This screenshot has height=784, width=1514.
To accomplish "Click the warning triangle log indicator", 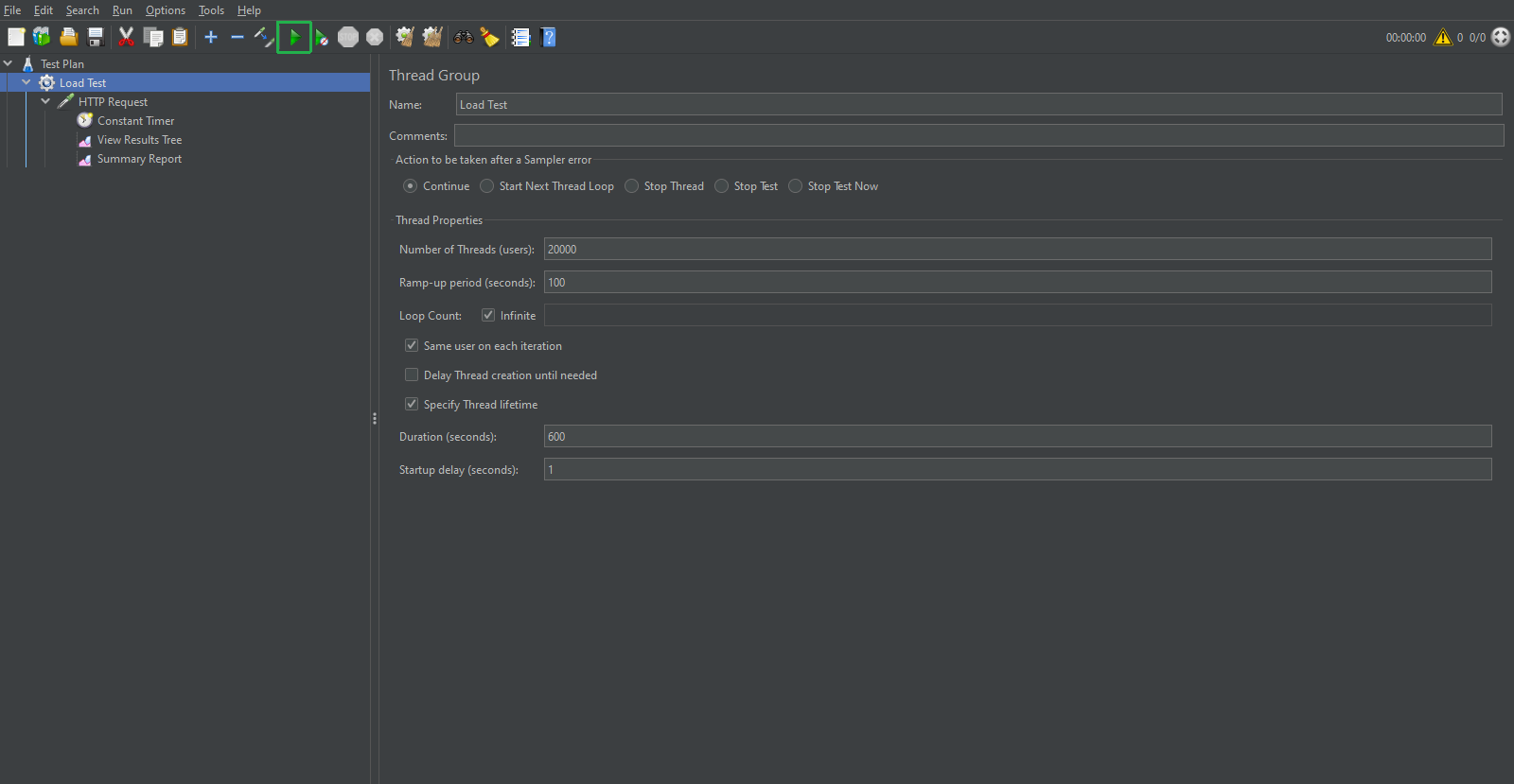I will pos(1443,37).
